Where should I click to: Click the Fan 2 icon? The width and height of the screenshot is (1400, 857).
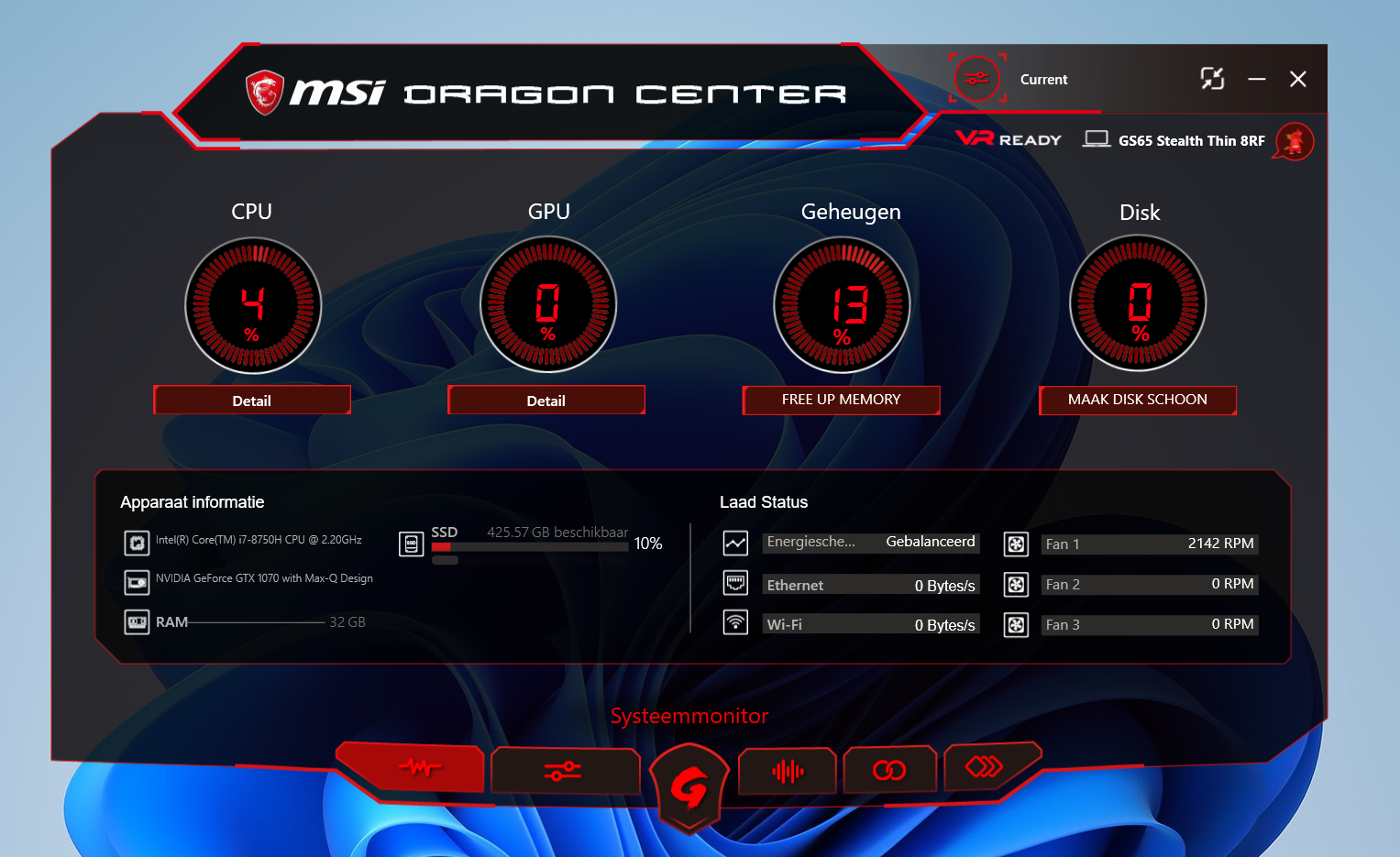1016,585
